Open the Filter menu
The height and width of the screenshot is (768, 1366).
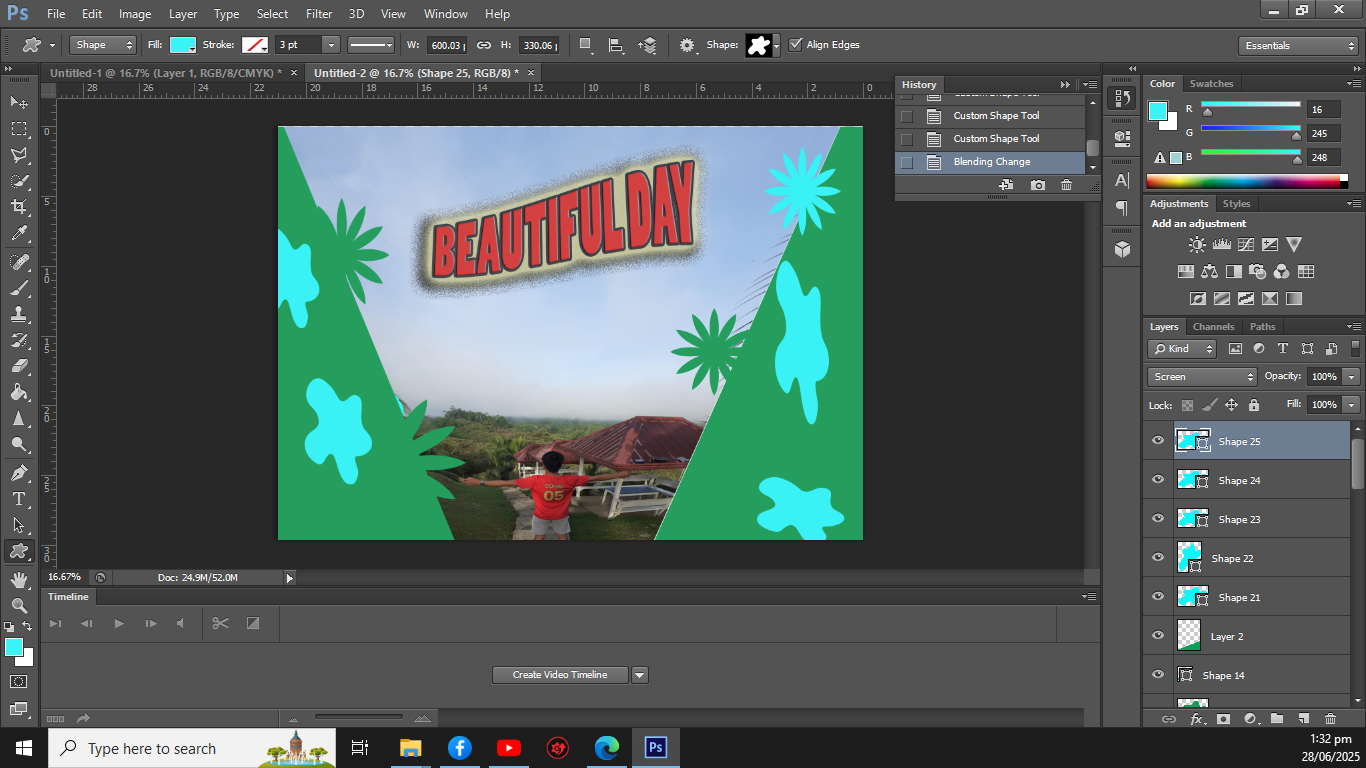click(x=319, y=14)
